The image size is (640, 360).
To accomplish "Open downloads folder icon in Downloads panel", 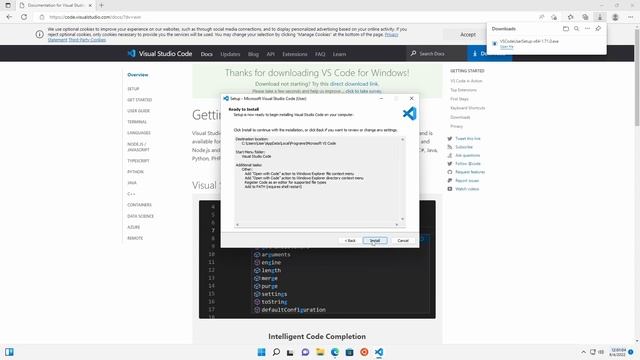I will (566, 29).
